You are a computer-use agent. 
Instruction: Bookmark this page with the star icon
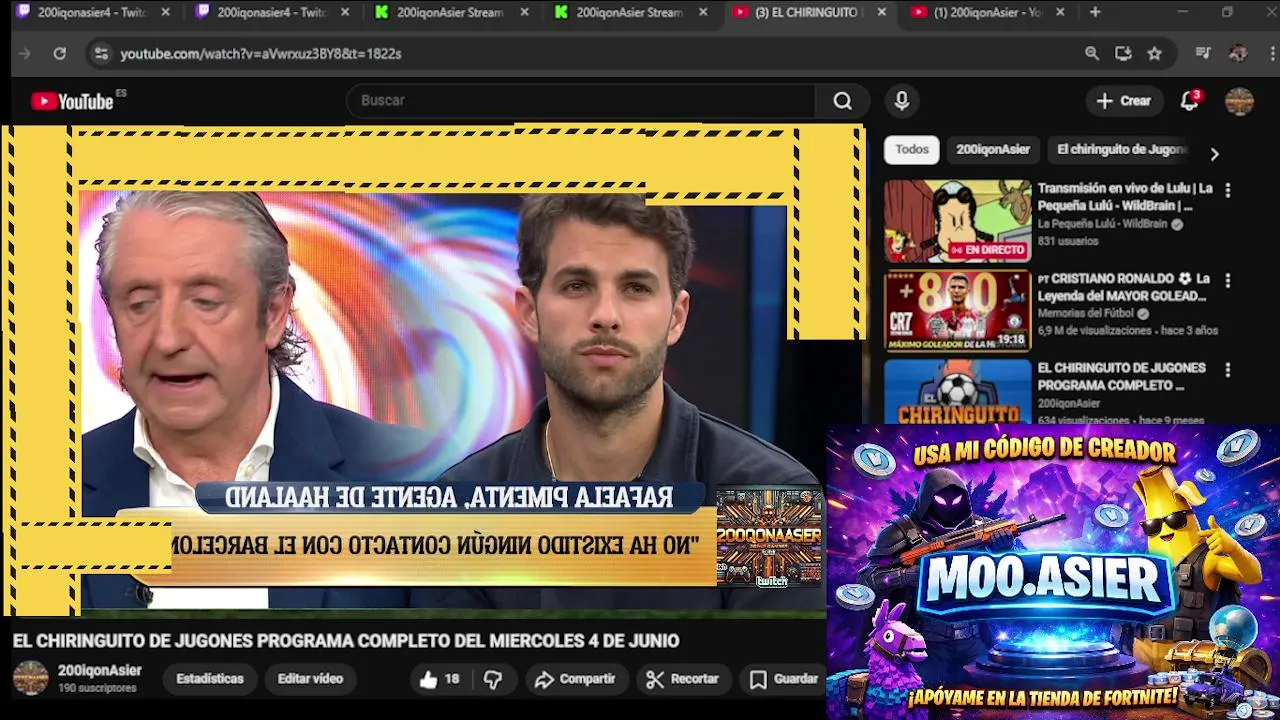pyautogui.click(x=1155, y=54)
